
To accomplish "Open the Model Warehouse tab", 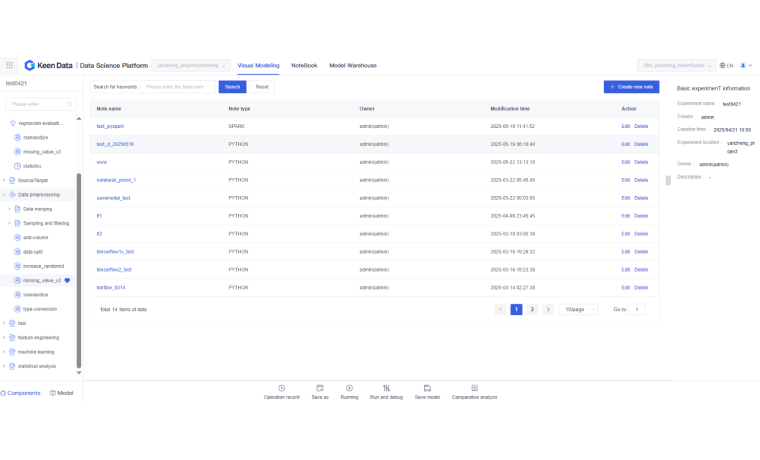I will (x=353, y=65).
